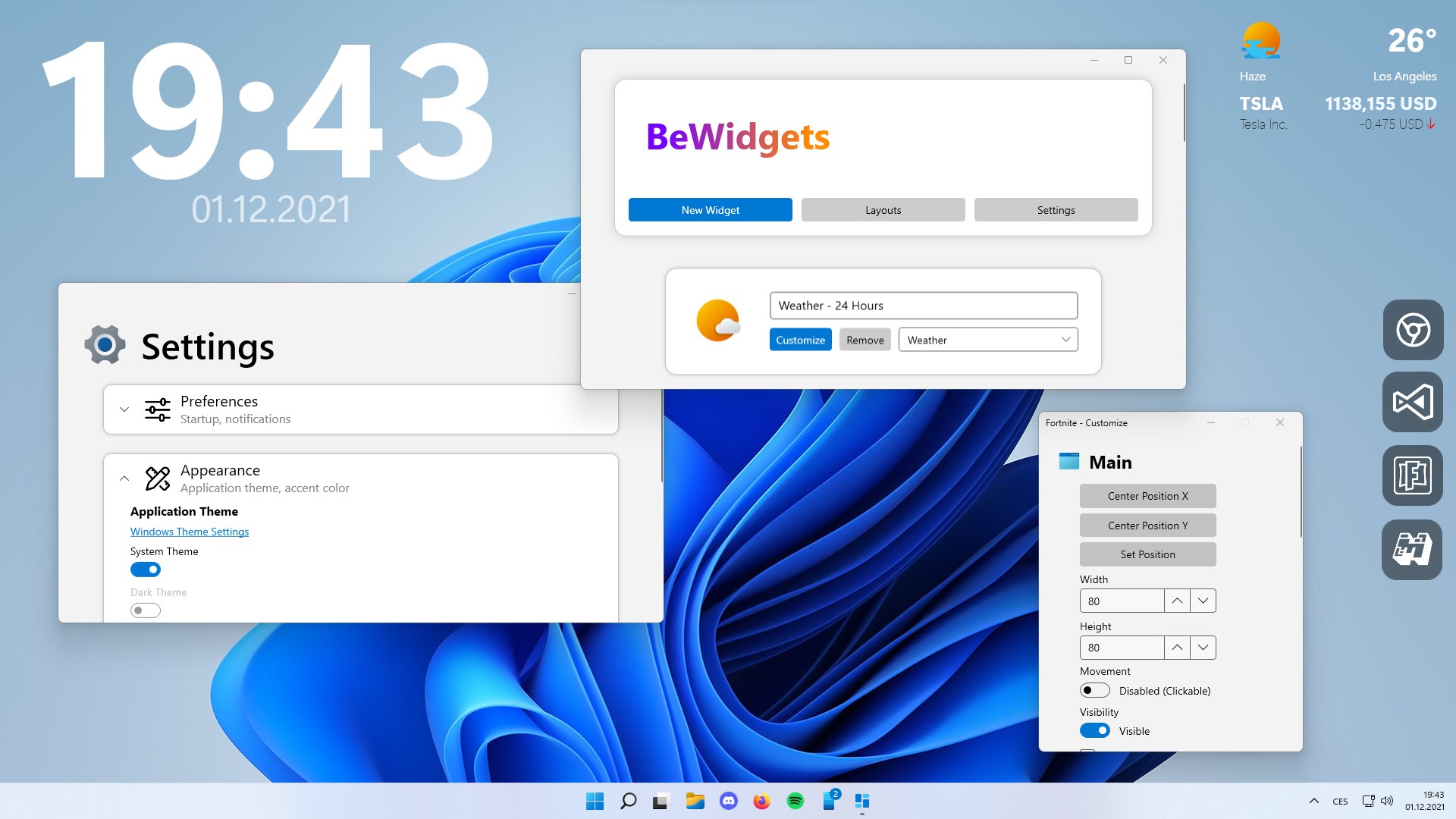Toggle the System Theme switch
This screenshot has height=819, width=1456.
point(146,570)
